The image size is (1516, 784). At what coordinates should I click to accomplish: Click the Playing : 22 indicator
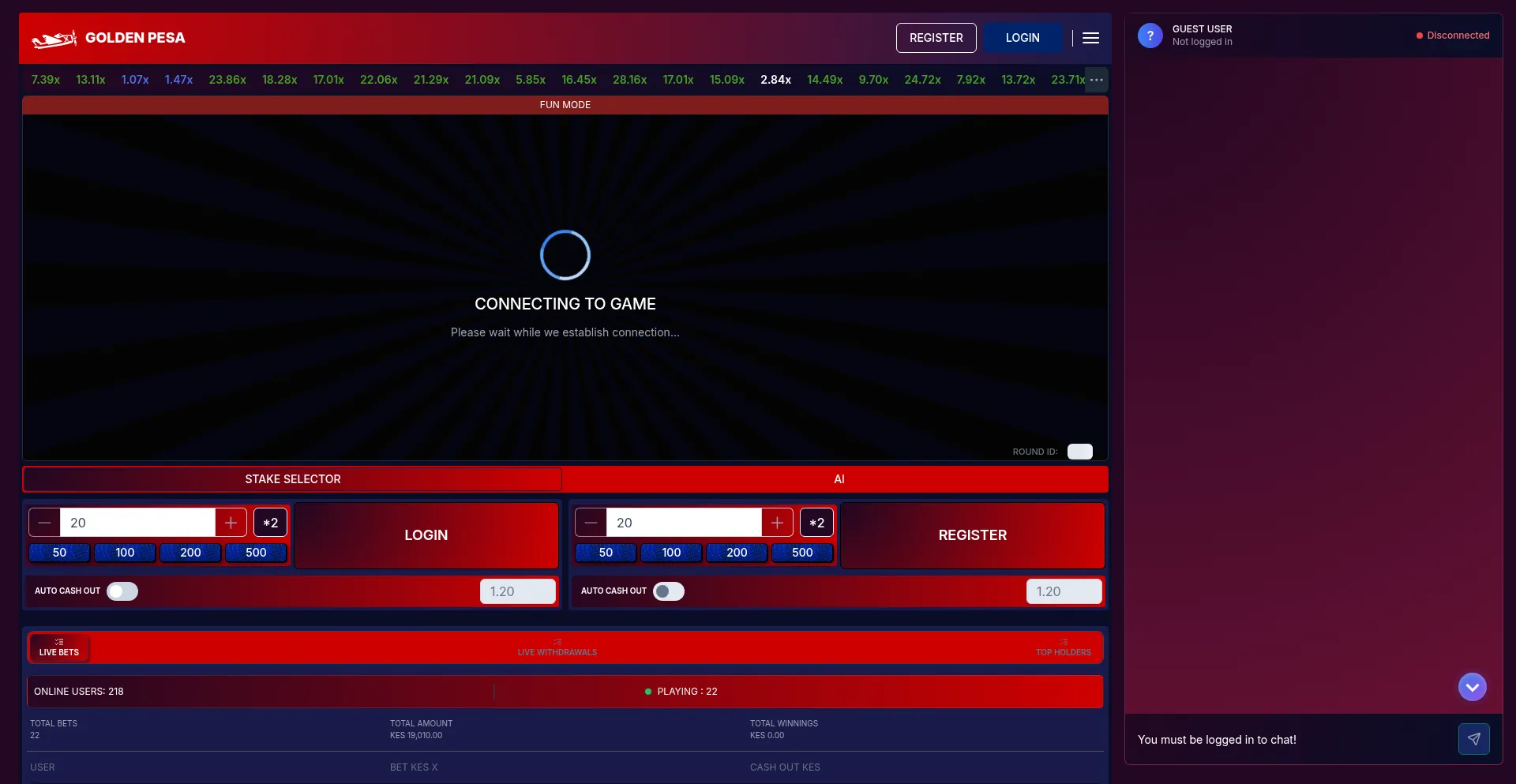(x=681, y=692)
